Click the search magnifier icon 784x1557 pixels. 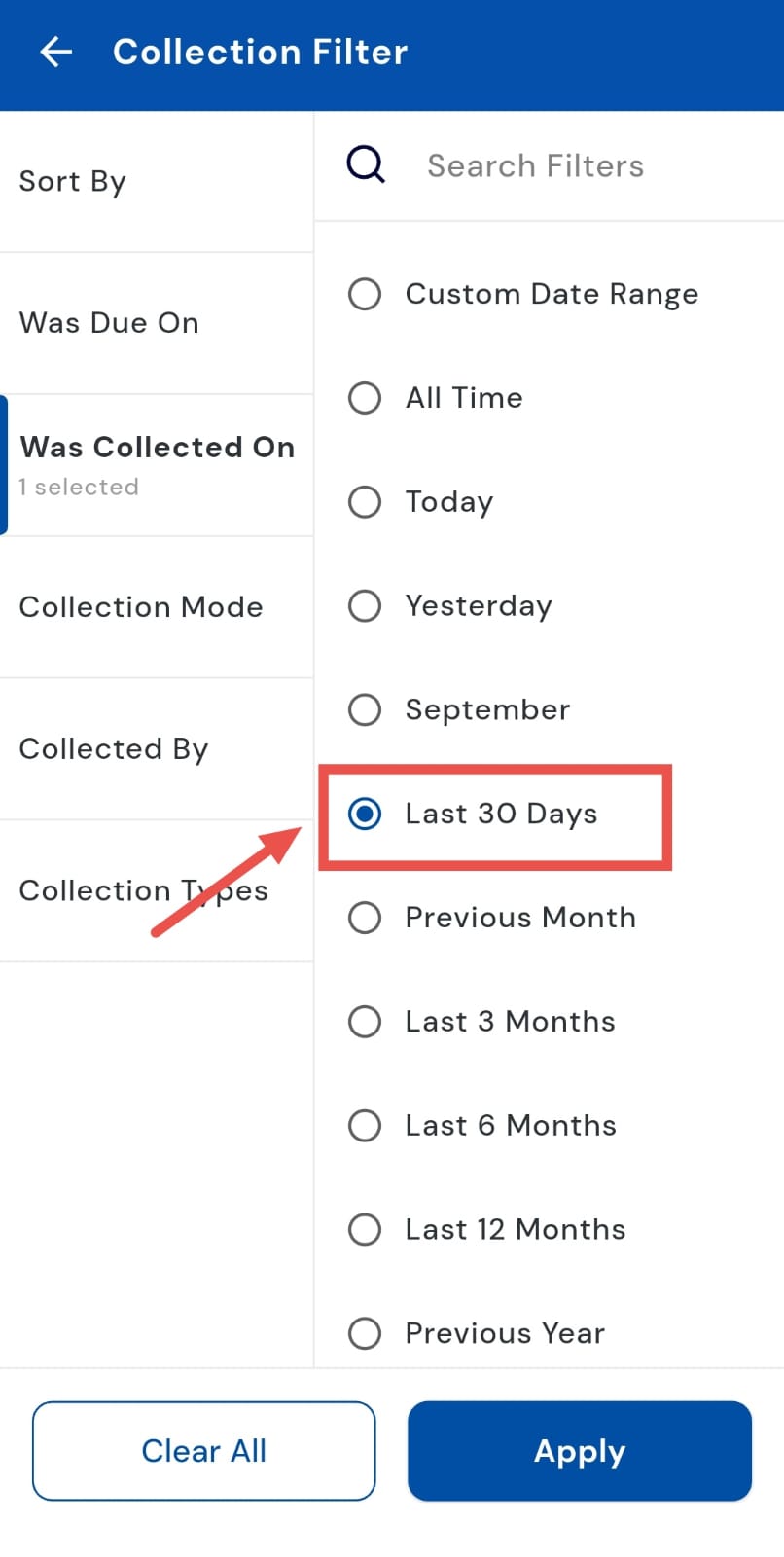[366, 165]
